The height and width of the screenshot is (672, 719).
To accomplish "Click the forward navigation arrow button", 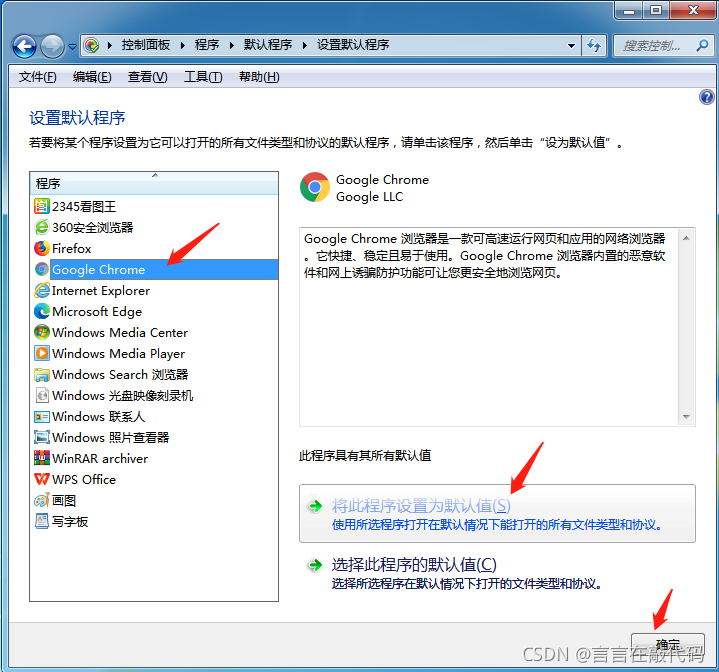I will (52, 46).
